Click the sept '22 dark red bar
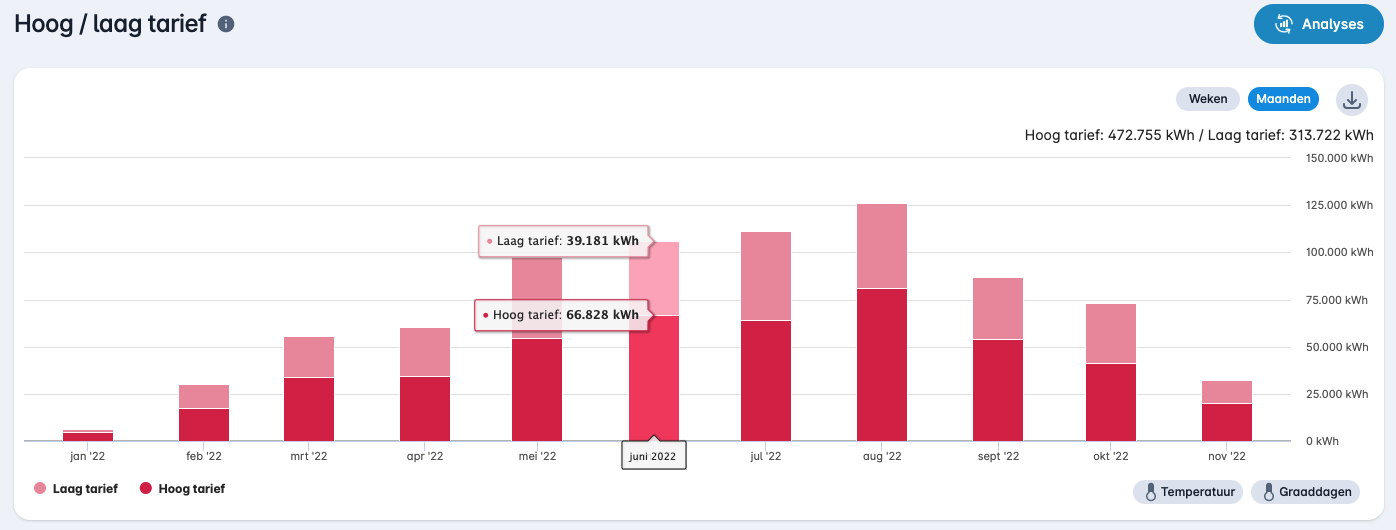The width and height of the screenshot is (1396, 530). coord(997,390)
